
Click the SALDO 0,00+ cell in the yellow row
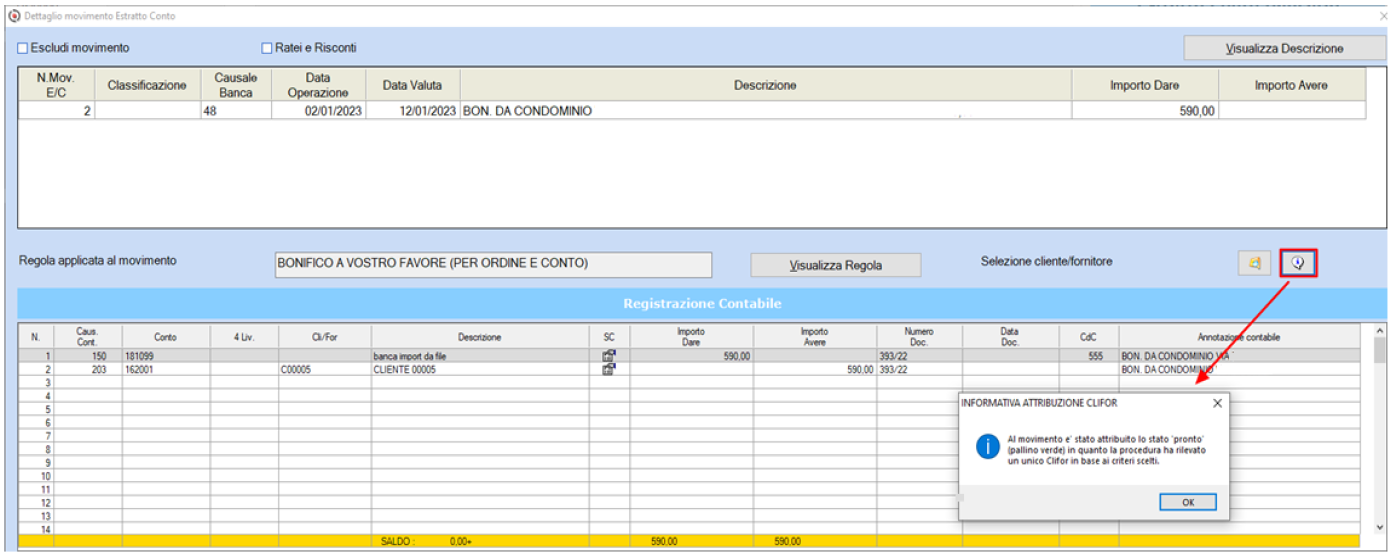coord(480,541)
